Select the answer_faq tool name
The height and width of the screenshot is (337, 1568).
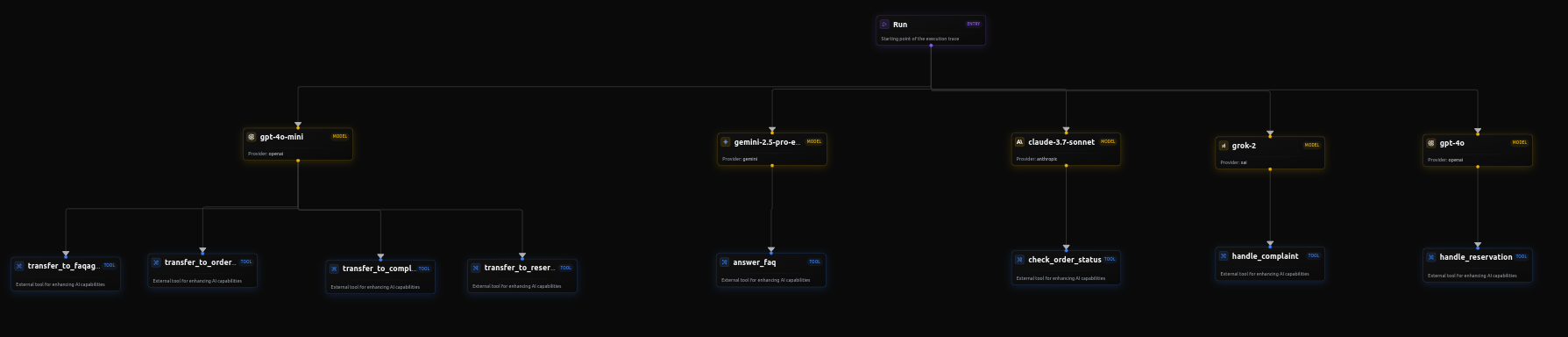tap(755, 262)
